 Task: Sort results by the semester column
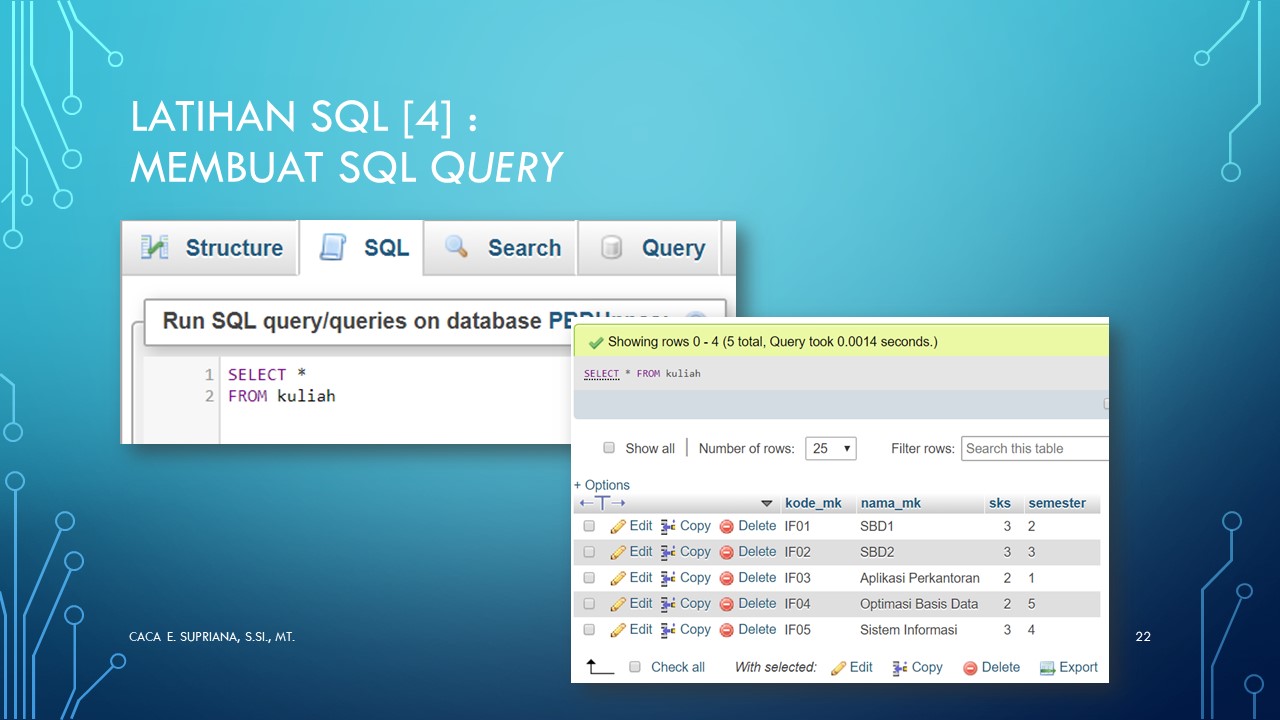click(1058, 503)
